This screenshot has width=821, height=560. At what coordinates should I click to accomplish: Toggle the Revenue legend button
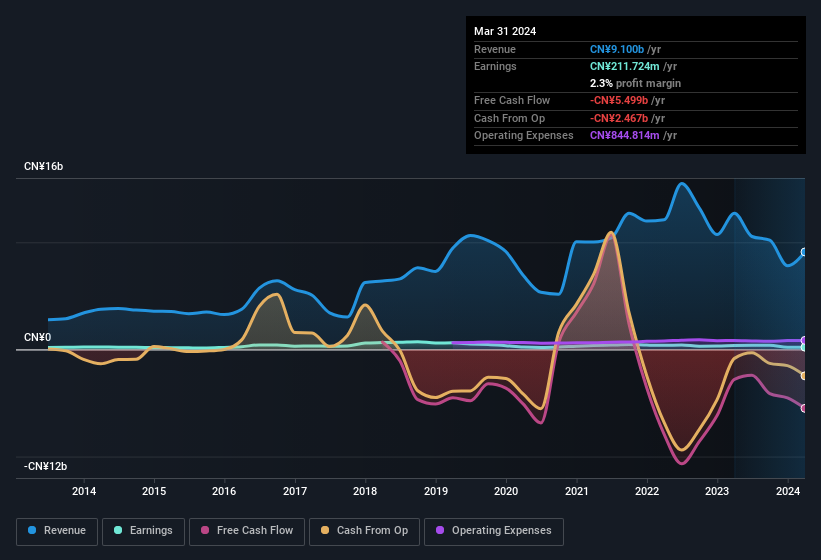[57, 531]
